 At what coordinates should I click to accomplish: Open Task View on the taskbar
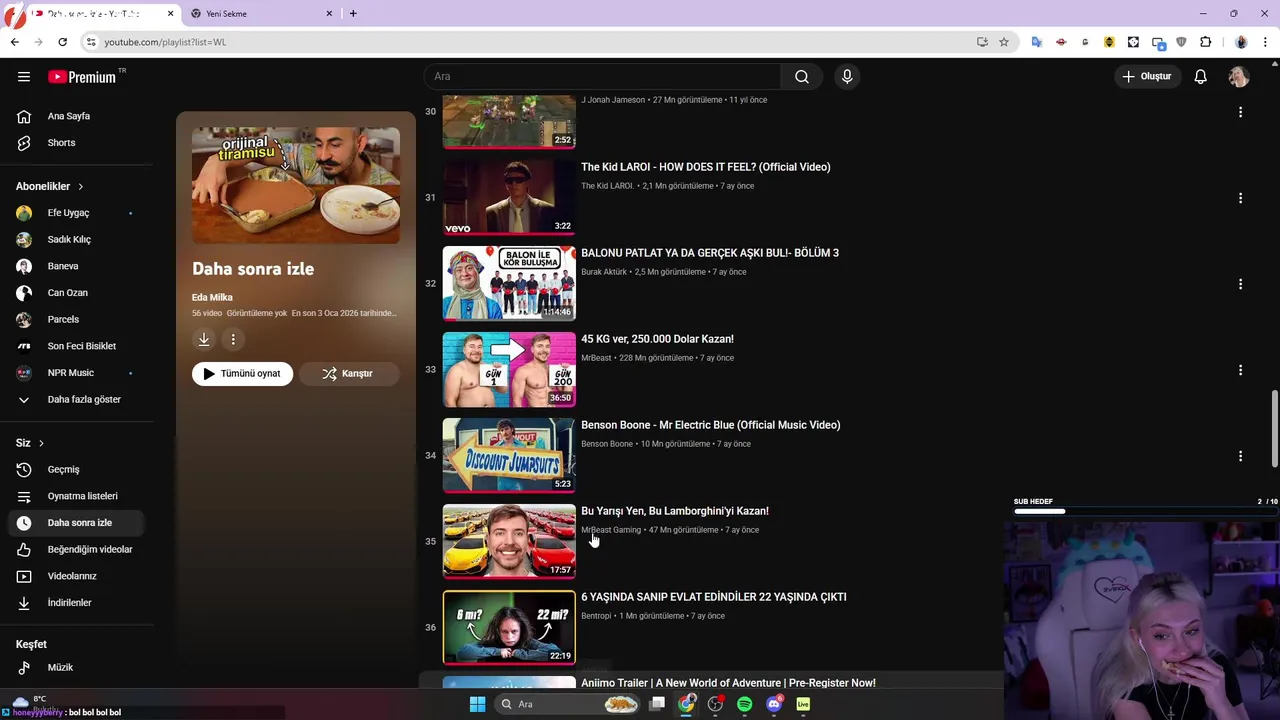tap(657, 704)
